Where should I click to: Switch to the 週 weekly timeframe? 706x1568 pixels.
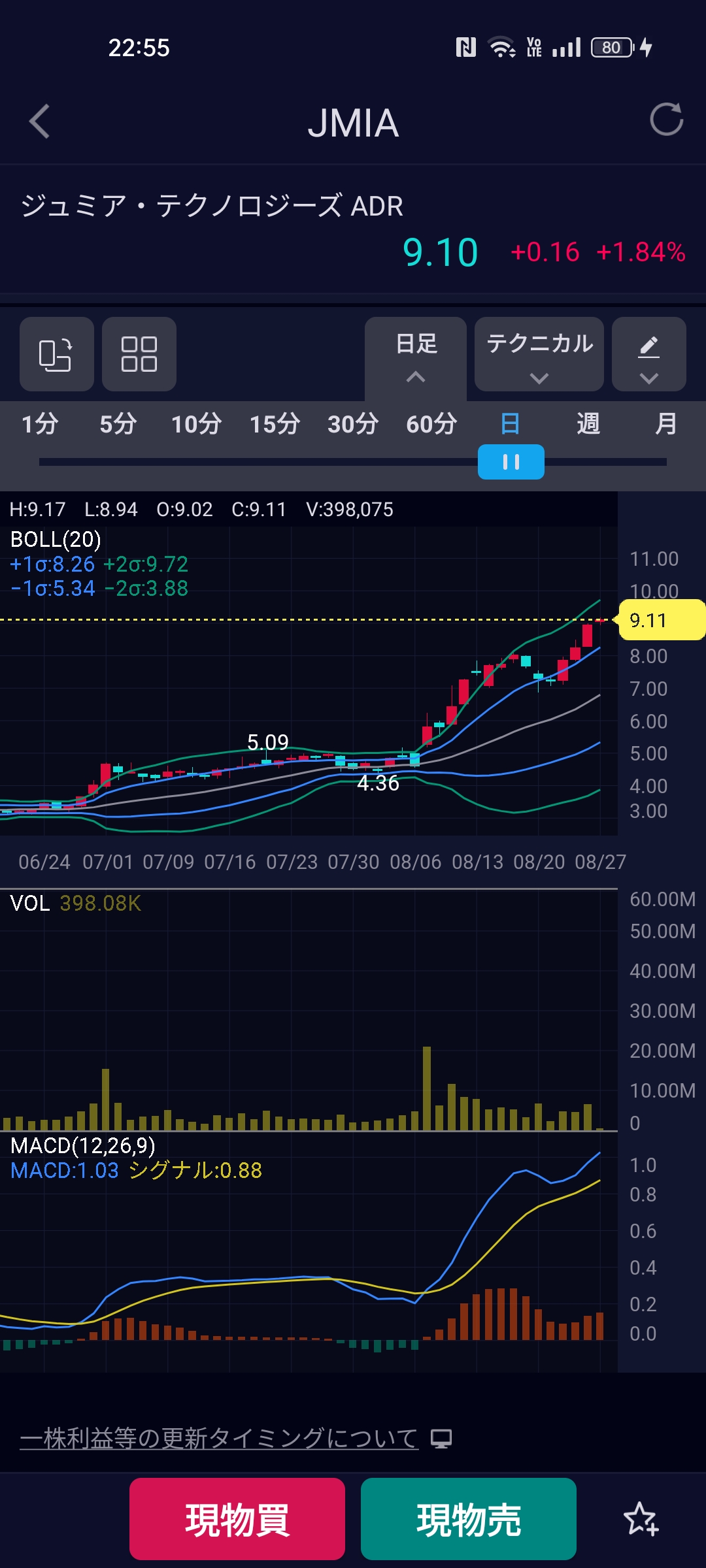coord(588,424)
